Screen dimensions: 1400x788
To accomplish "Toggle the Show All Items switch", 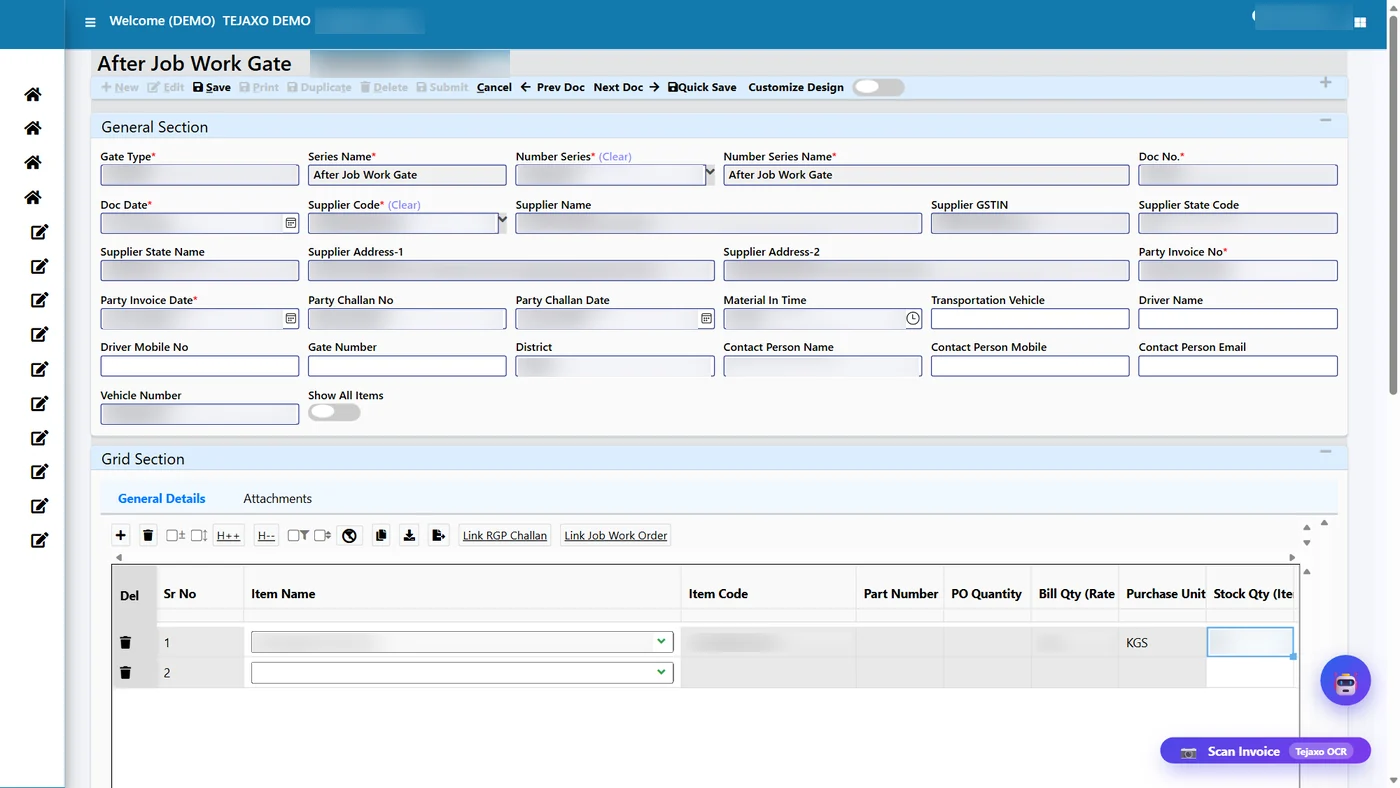I will click(x=334, y=412).
